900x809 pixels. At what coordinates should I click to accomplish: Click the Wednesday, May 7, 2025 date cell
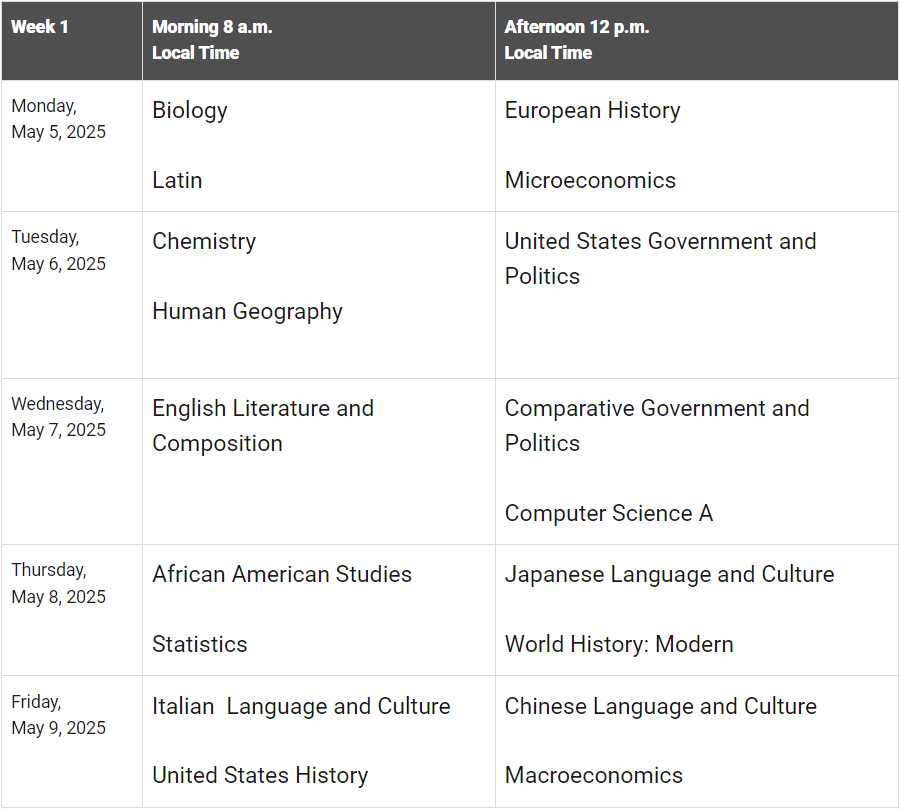click(x=58, y=417)
